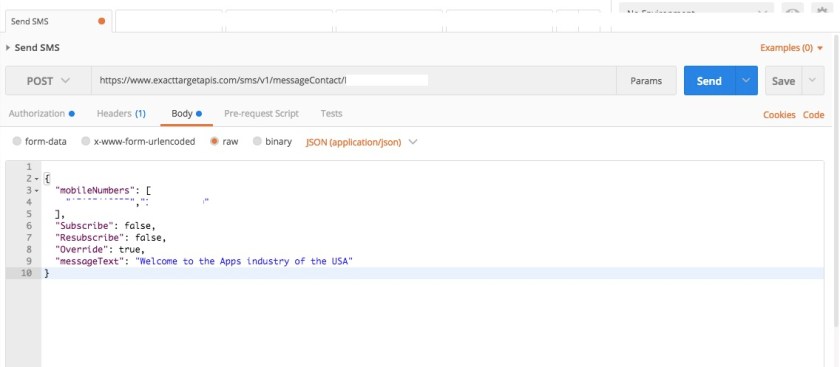Switch to the Authorization tab
The width and height of the screenshot is (840, 367).
pos(42,114)
